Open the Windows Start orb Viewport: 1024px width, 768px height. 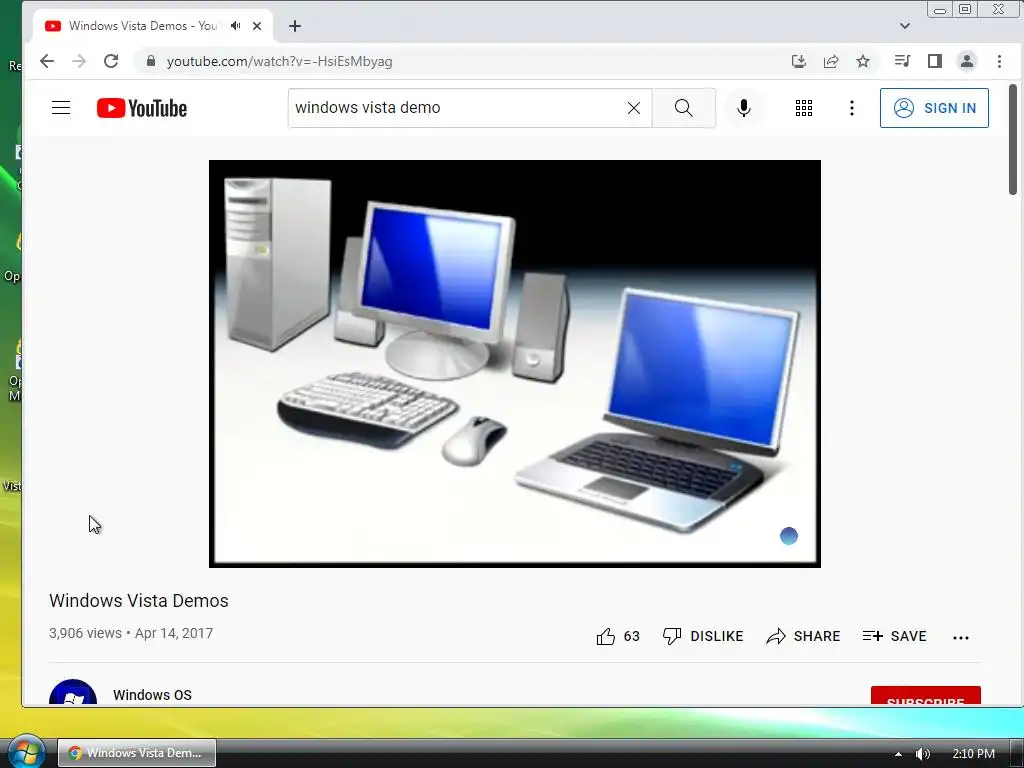point(25,752)
